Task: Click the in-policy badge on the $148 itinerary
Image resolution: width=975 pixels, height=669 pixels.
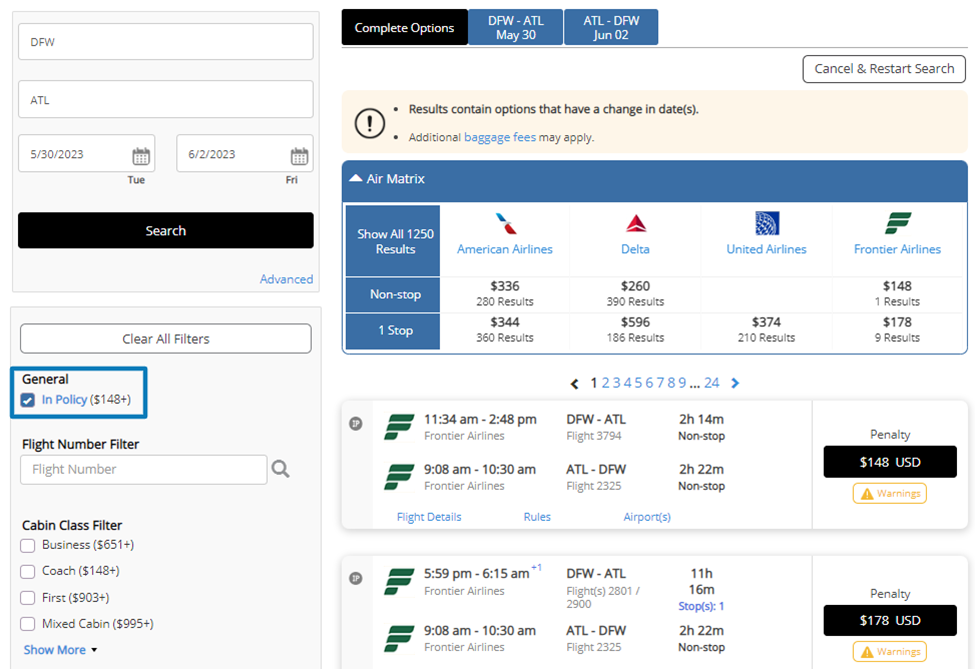Action: click(x=356, y=424)
